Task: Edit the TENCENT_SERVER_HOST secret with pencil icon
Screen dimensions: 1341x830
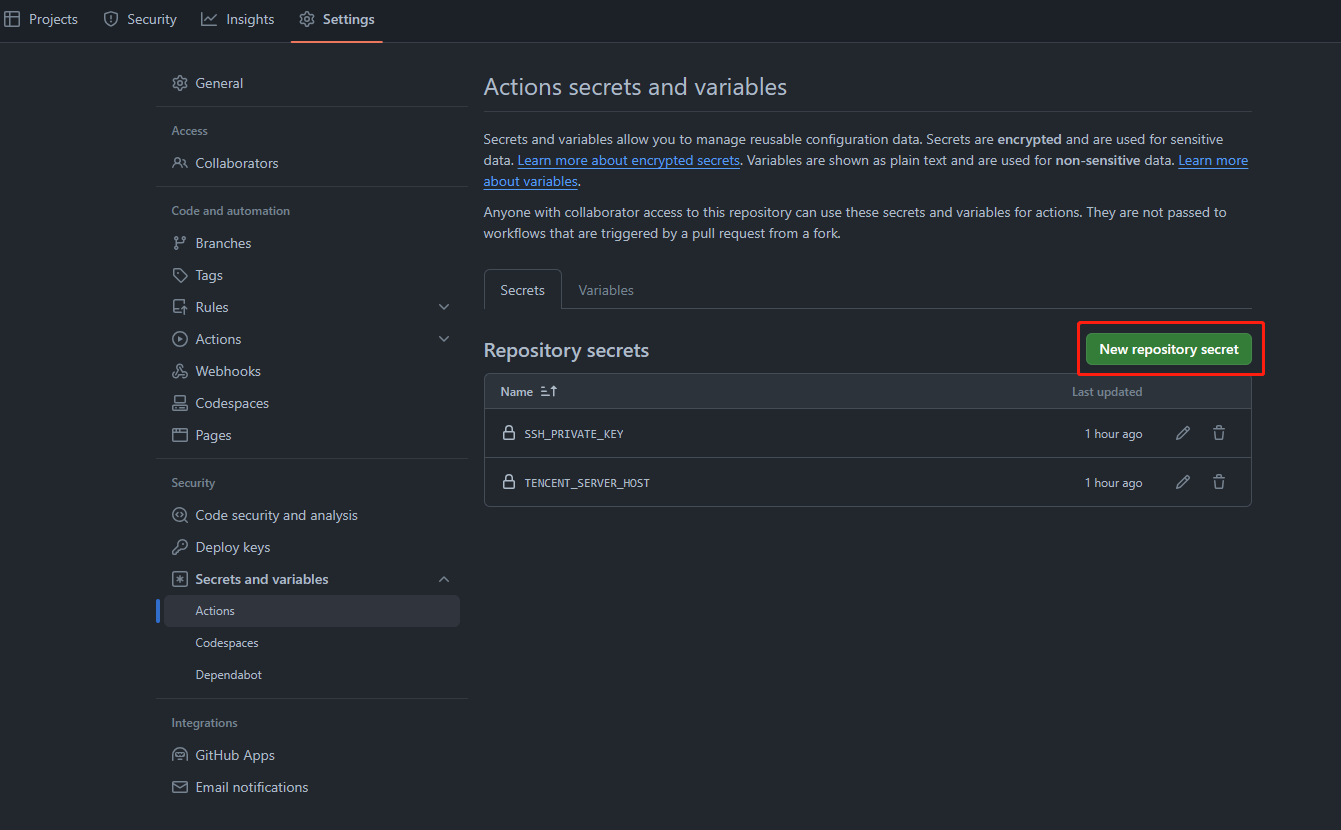Action: pyautogui.click(x=1183, y=482)
